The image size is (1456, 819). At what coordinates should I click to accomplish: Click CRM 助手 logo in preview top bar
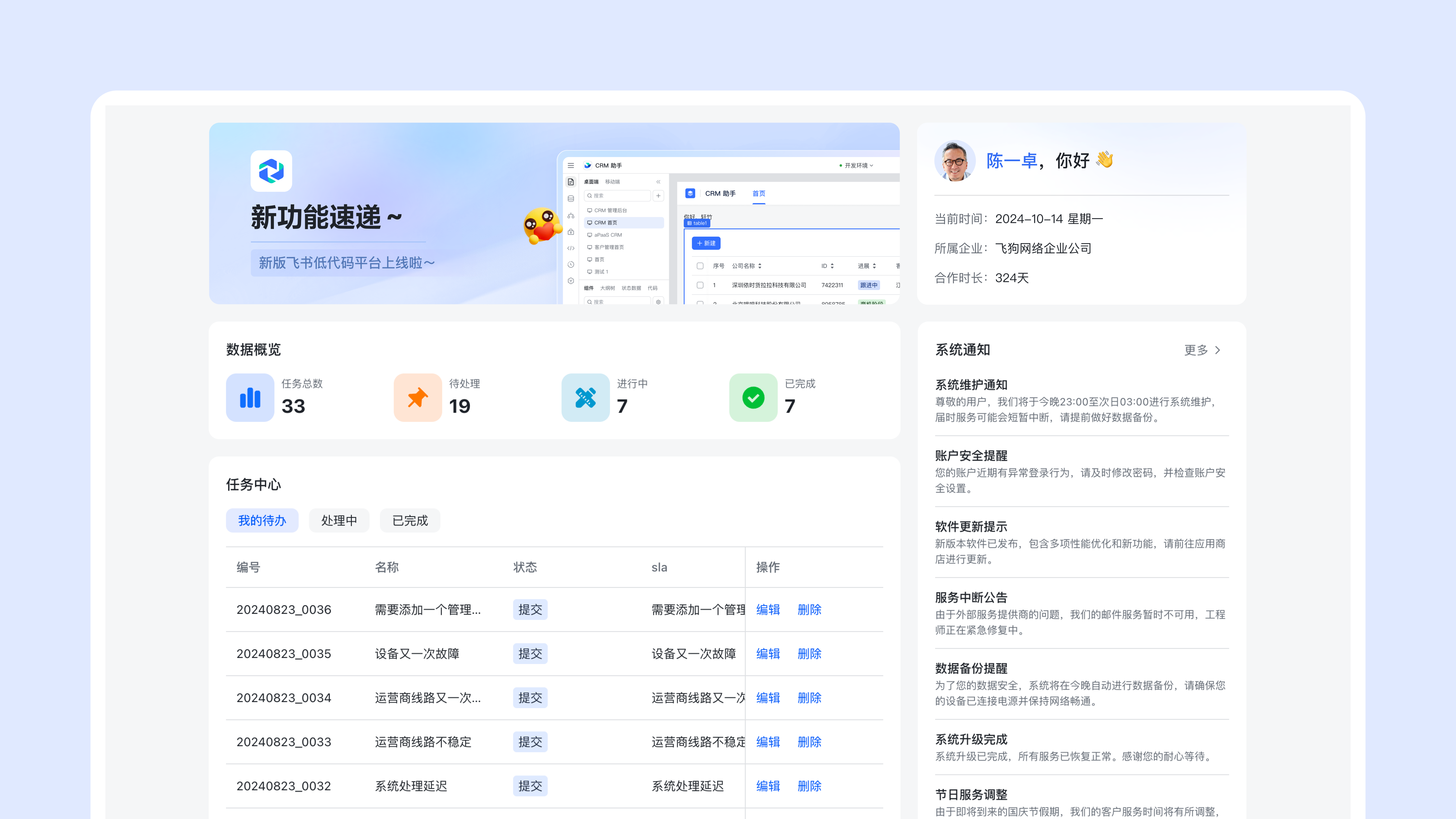pos(588,166)
